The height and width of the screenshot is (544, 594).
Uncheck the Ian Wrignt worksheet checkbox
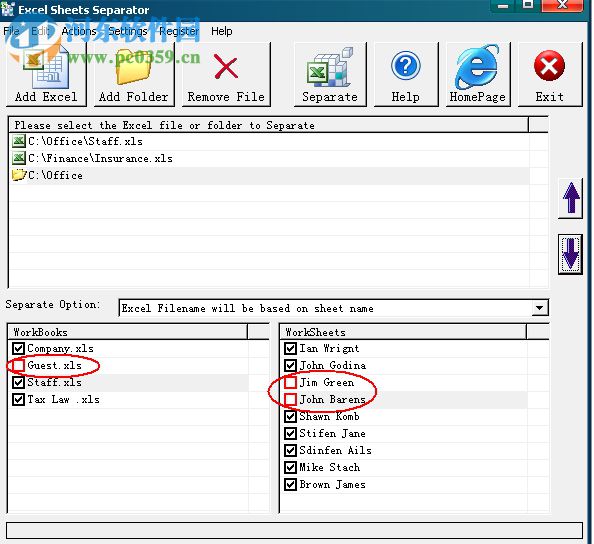tap(290, 348)
